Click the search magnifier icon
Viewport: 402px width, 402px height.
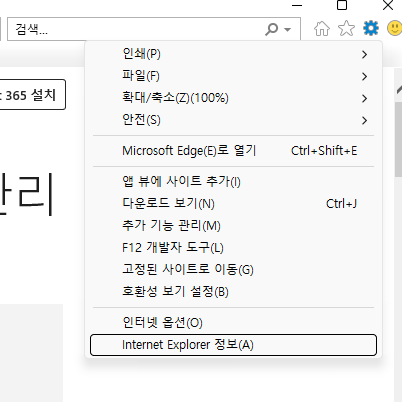coord(271,29)
